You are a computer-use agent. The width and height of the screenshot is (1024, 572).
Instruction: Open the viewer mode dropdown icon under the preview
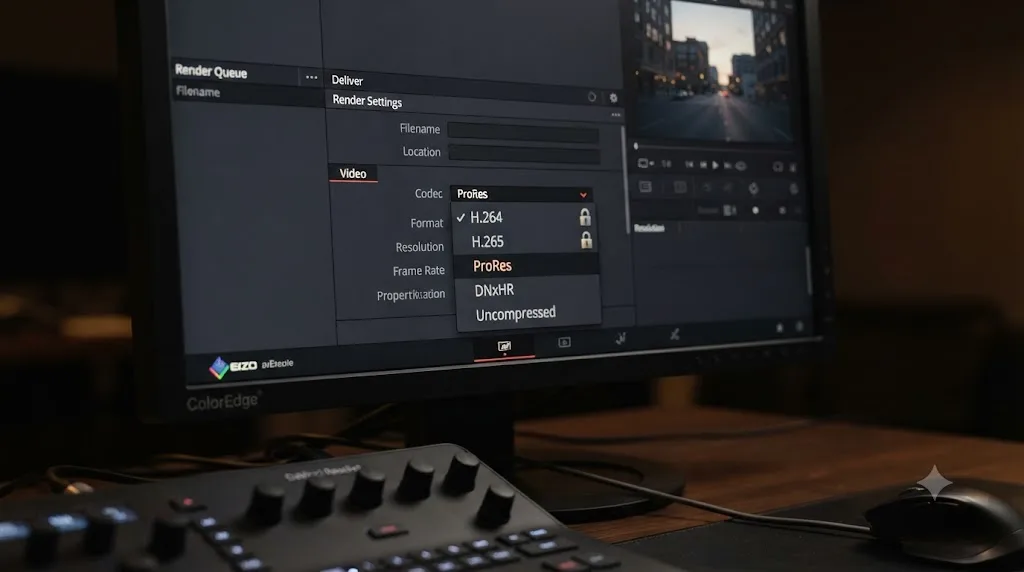click(x=645, y=163)
